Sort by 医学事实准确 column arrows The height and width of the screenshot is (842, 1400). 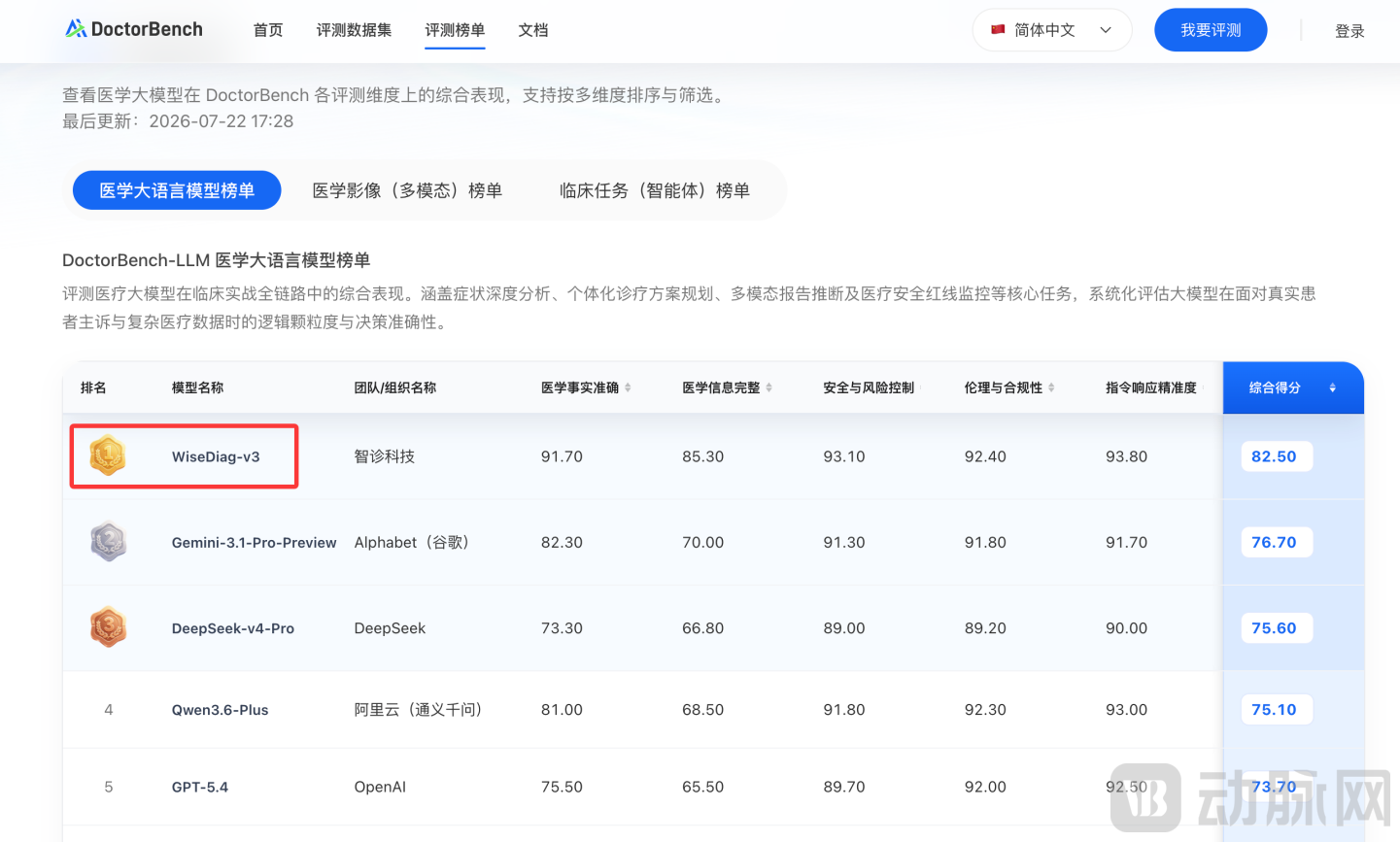(x=628, y=387)
